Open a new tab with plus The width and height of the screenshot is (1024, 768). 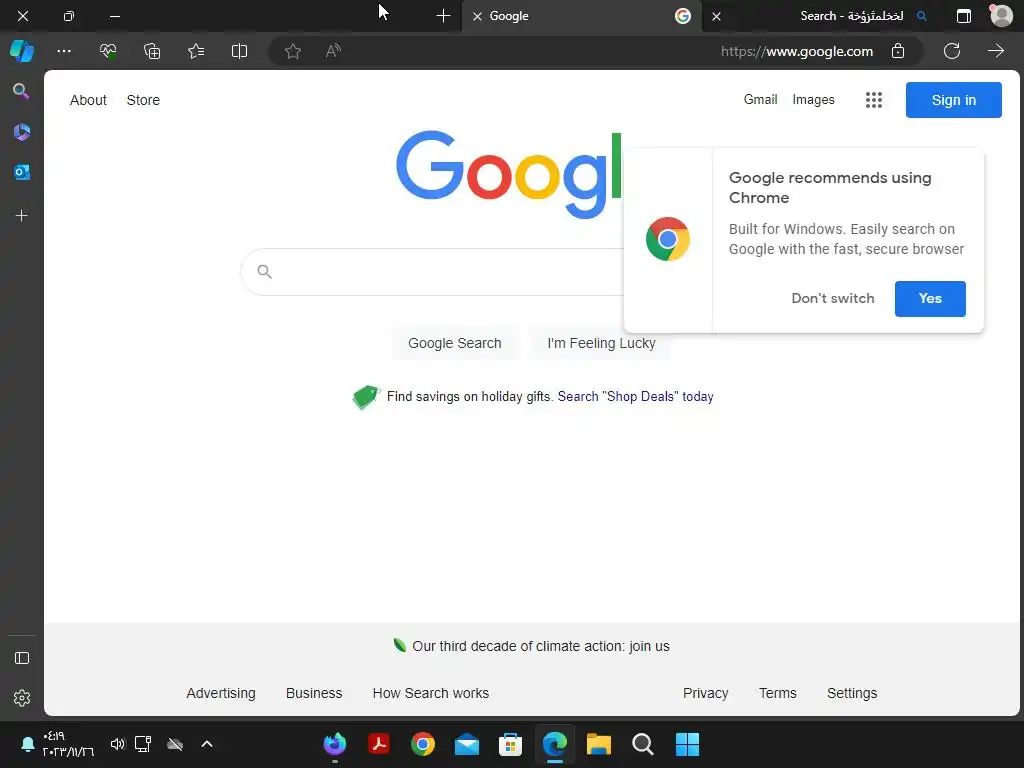coord(443,16)
